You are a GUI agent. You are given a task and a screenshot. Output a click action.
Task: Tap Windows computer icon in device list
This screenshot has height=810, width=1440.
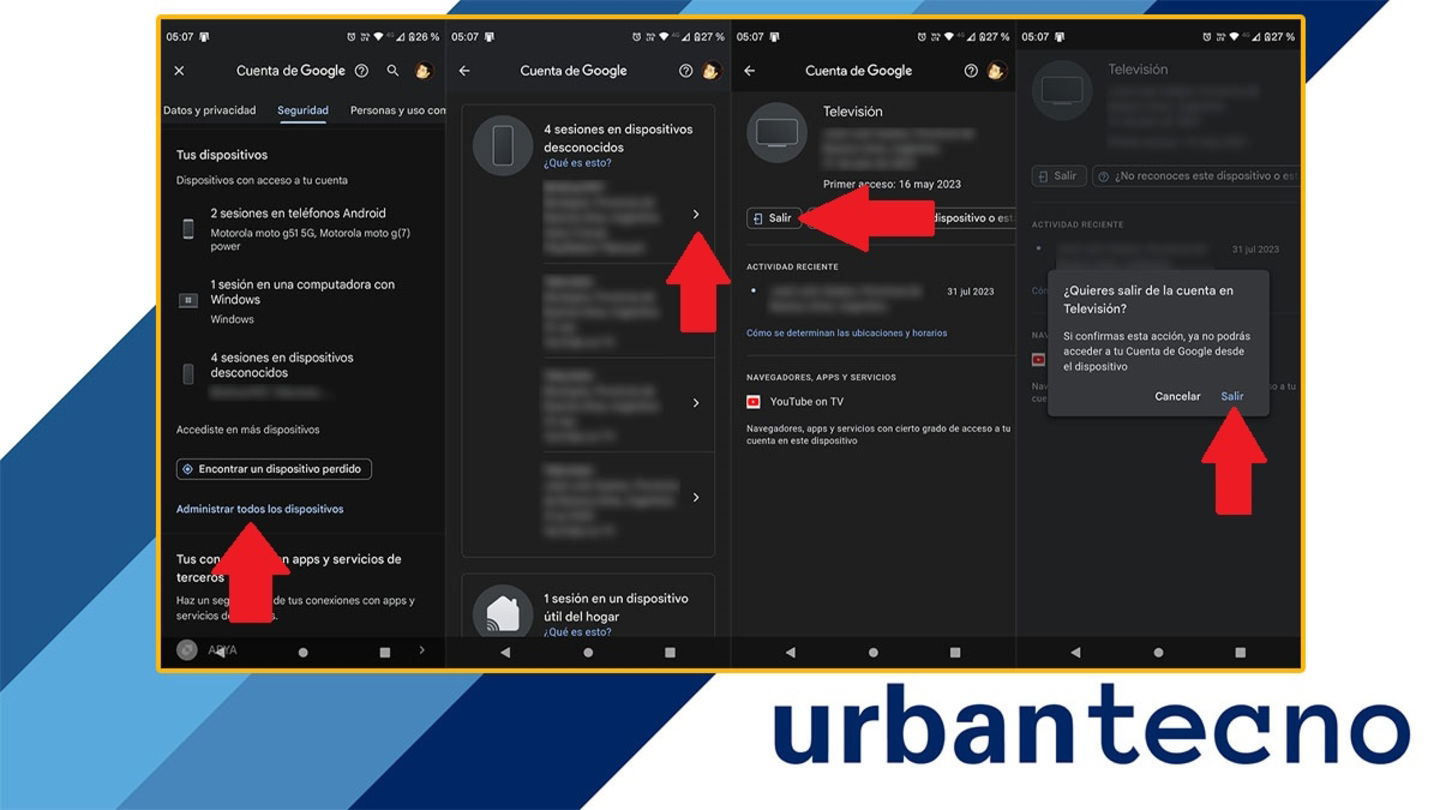coord(188,300)
